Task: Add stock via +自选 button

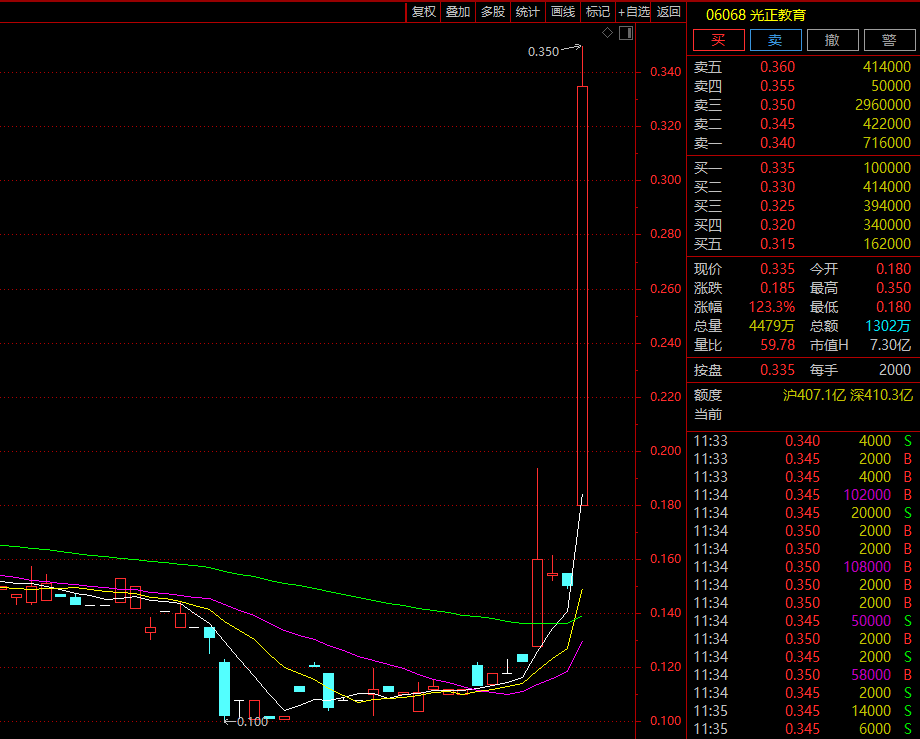Action: (x=634, y=12)
